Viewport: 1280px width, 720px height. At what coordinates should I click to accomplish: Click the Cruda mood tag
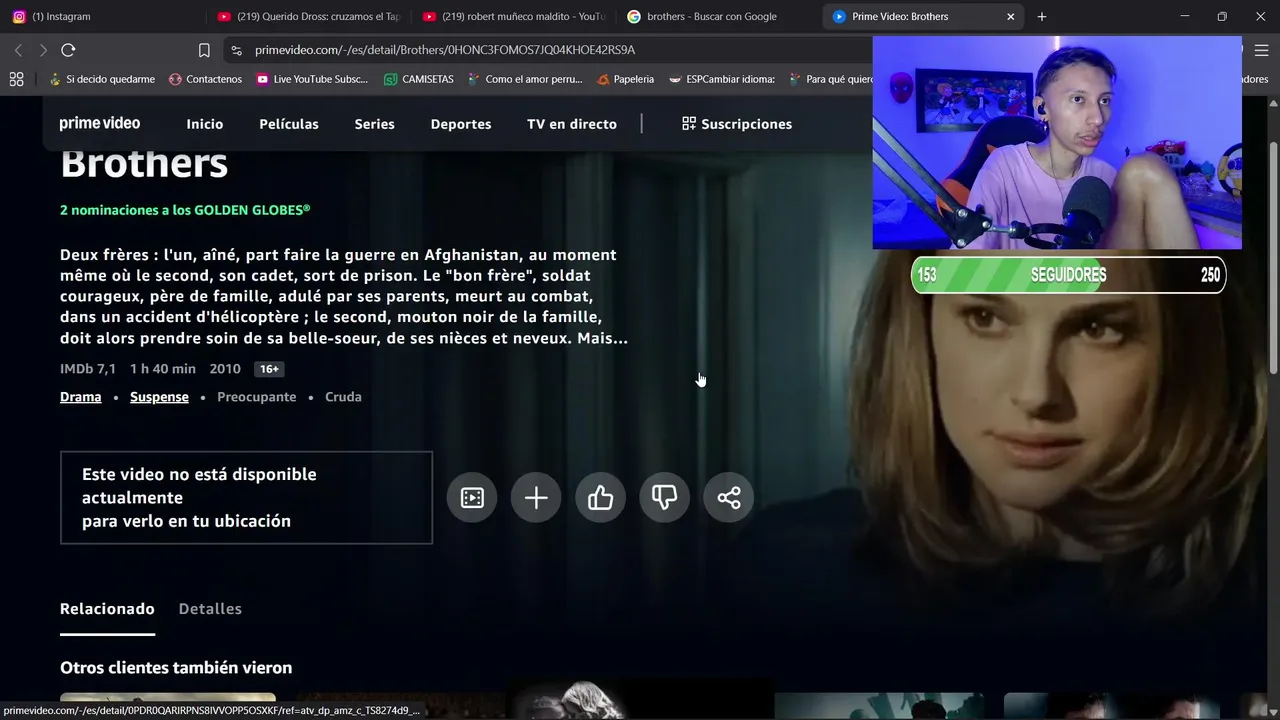[x=343, y=397]
